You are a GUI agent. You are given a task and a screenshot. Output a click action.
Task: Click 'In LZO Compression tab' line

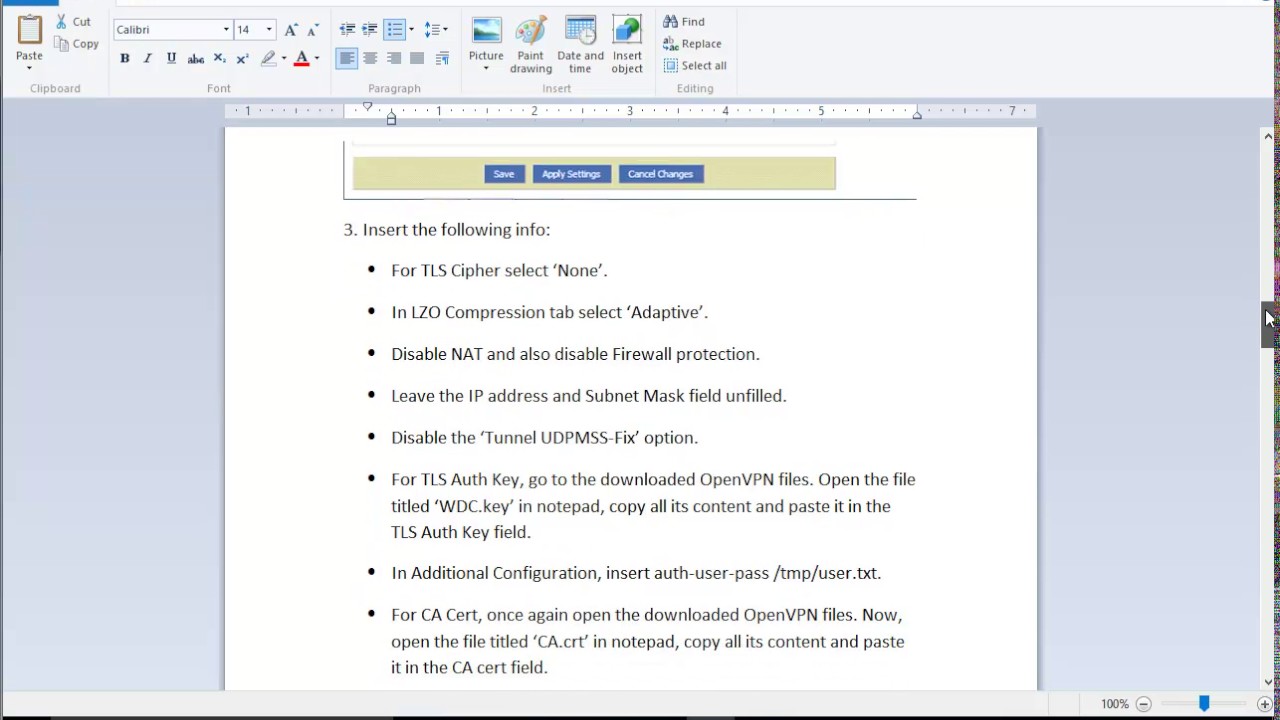(549, 313)
